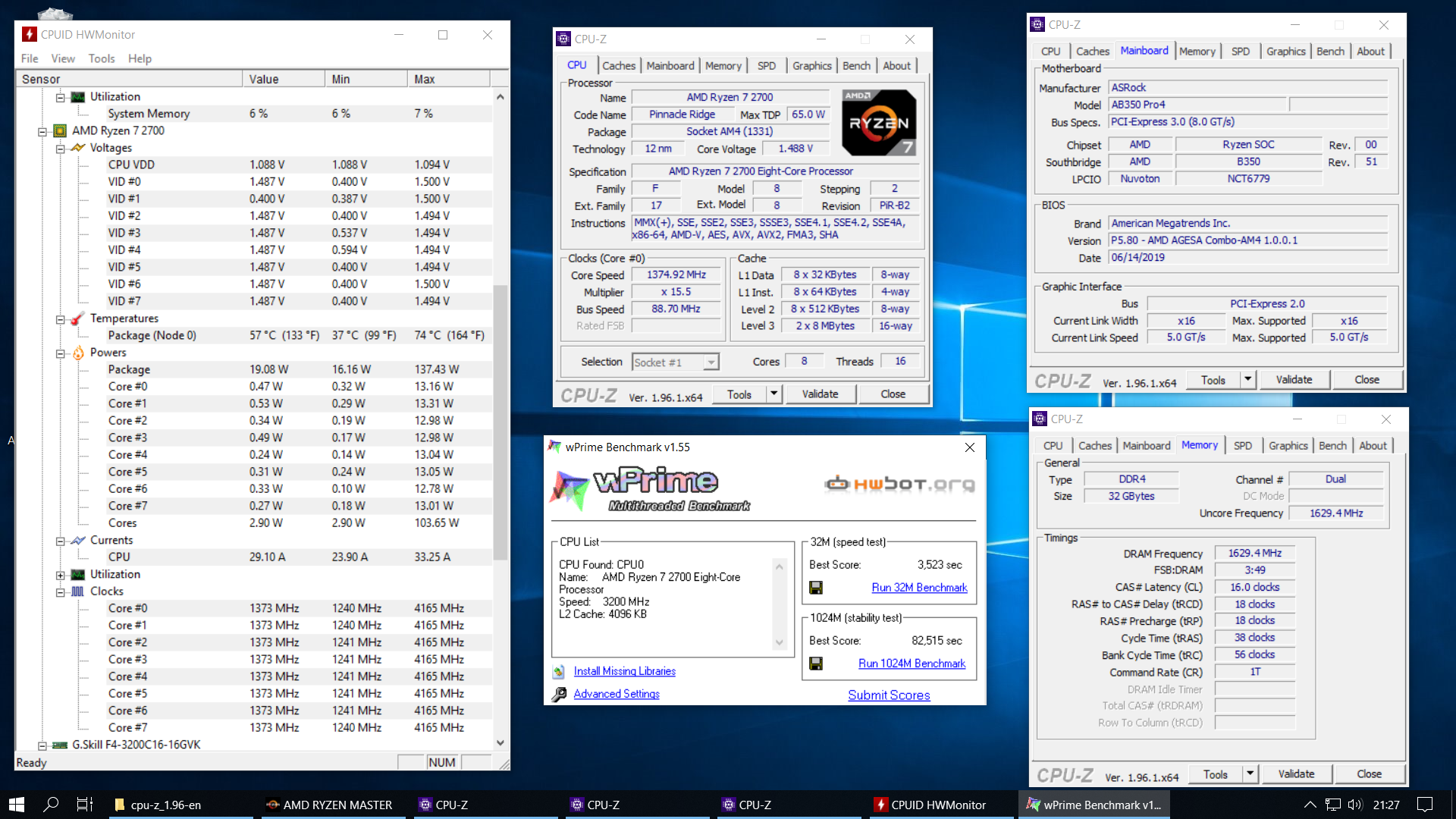1456x819 pixels.
Task: Click the HWMonitor vertical scrollbar thumb
Action: coord(500,422)
